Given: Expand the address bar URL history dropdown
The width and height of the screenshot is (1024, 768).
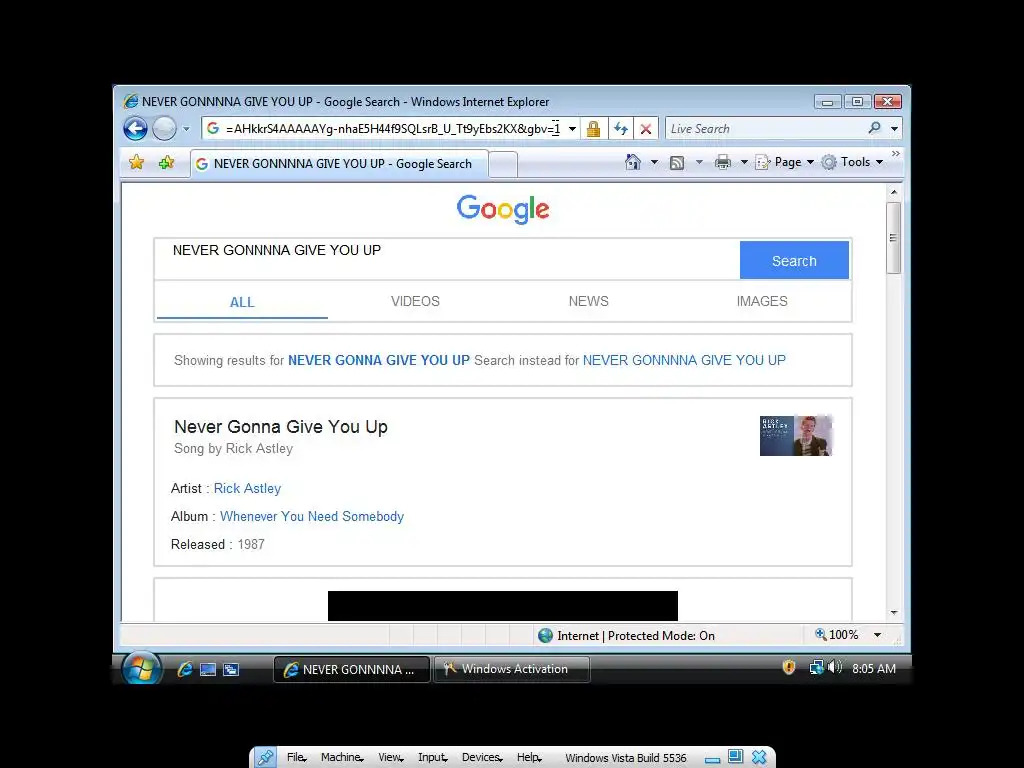Looking at the screenshot, I should coord(572,129).
